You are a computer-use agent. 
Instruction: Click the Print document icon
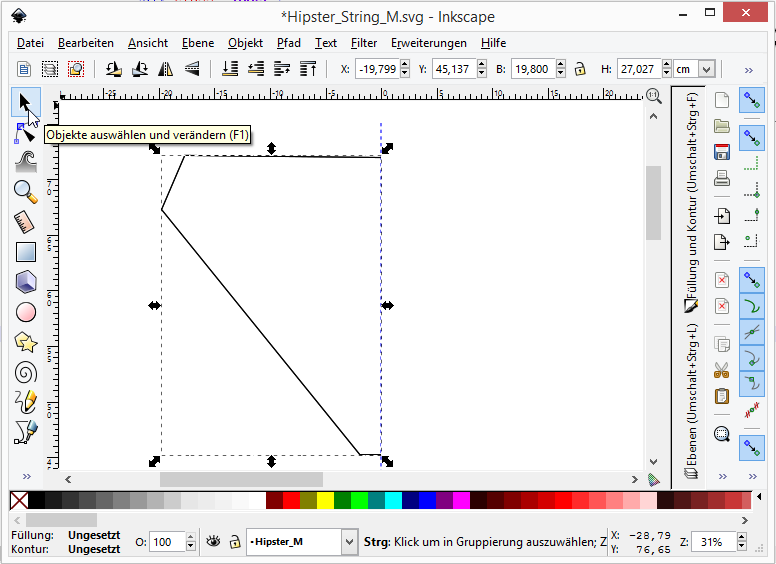click(722, 179)
